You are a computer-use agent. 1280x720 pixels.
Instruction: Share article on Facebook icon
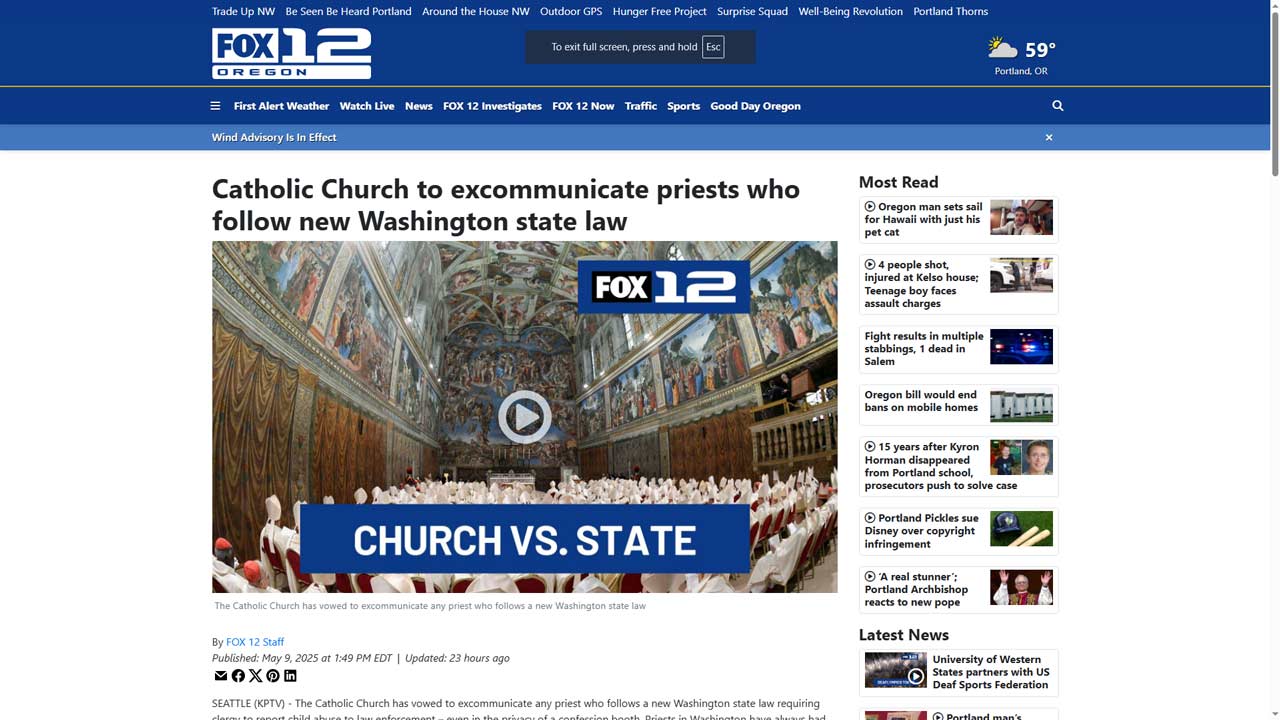(238, 676)
